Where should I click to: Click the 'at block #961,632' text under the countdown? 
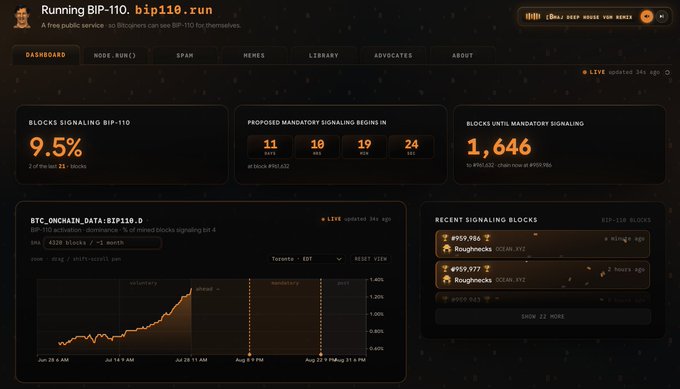pos(268,166)
